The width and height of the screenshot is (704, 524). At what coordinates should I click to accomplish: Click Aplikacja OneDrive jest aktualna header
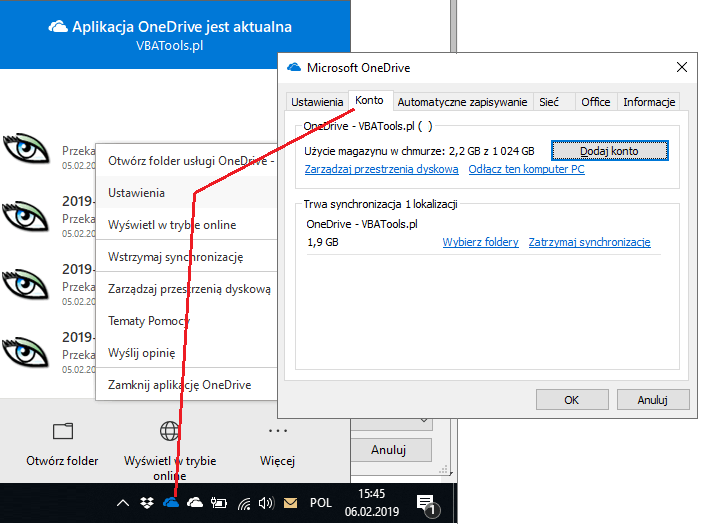[182, 27]
